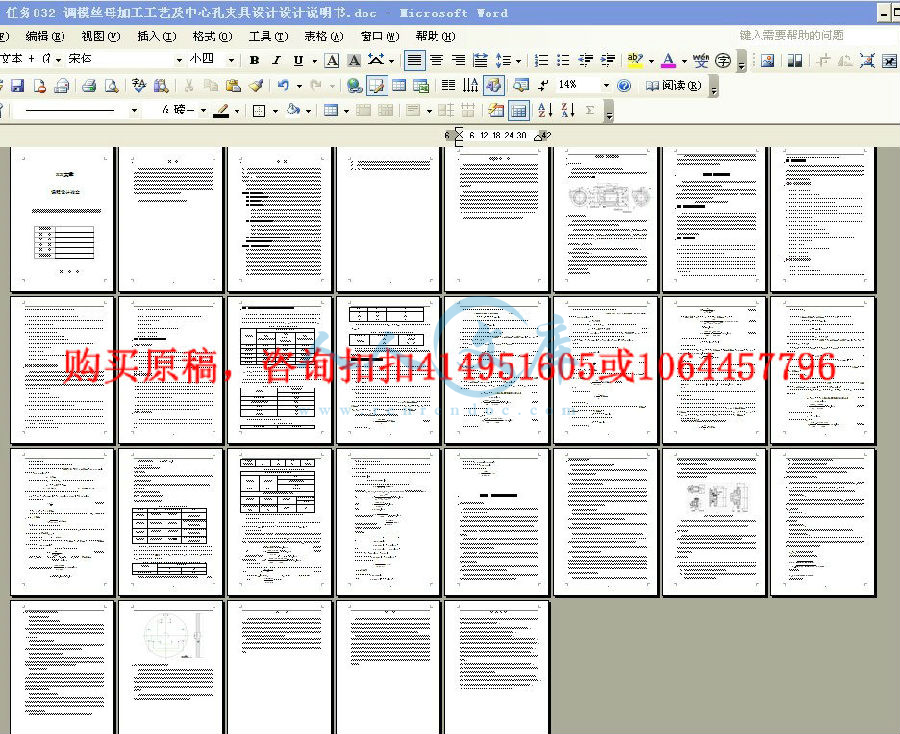Click the Decrease Indent icon
Screen dimensions: 900x734
click(x=585, y=60)
